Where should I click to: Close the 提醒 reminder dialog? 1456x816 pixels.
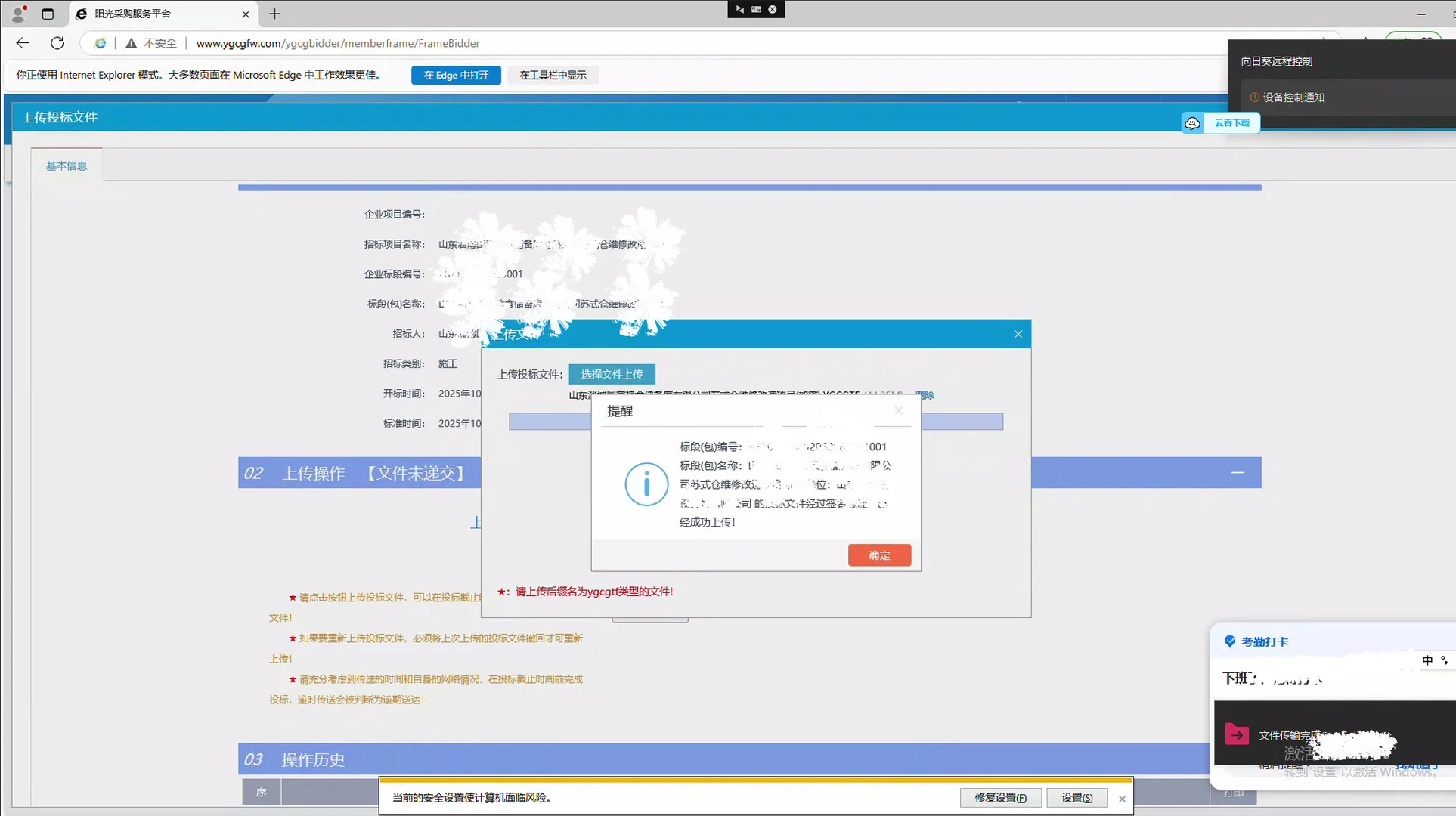(898, 411)
